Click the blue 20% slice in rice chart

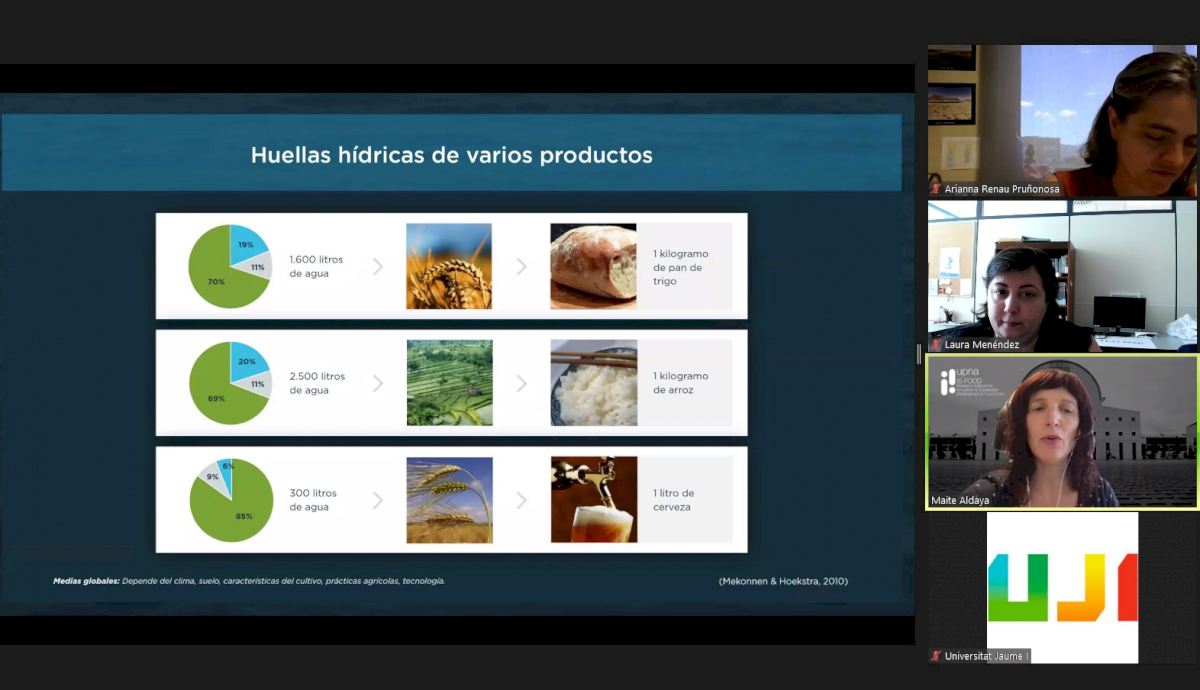[246, 360]
